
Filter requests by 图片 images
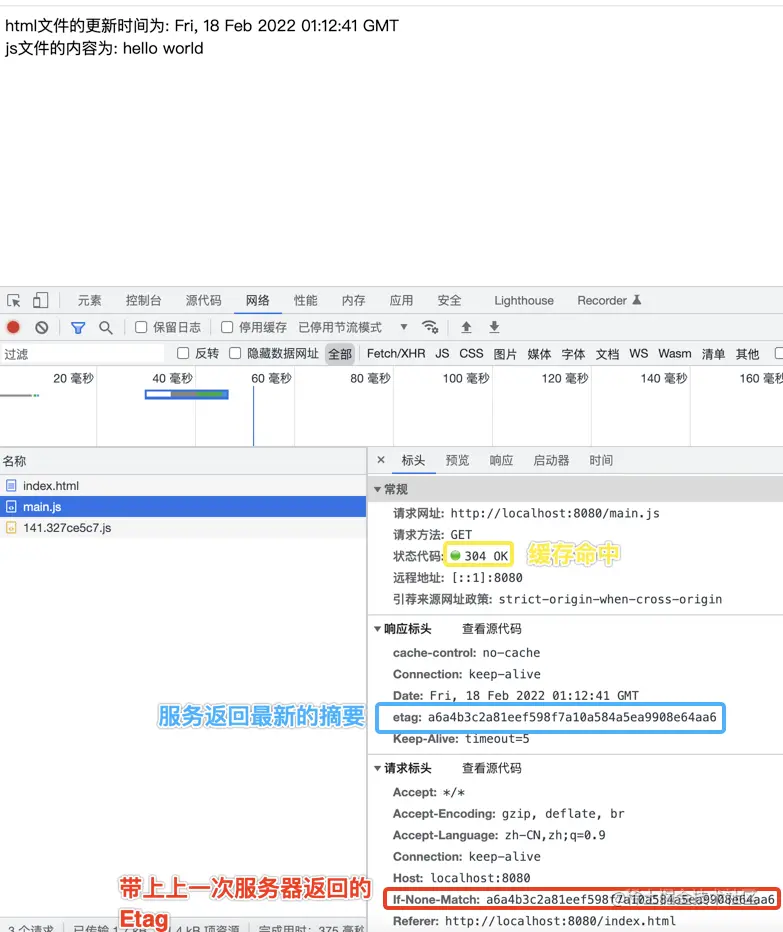click(505, 354)
